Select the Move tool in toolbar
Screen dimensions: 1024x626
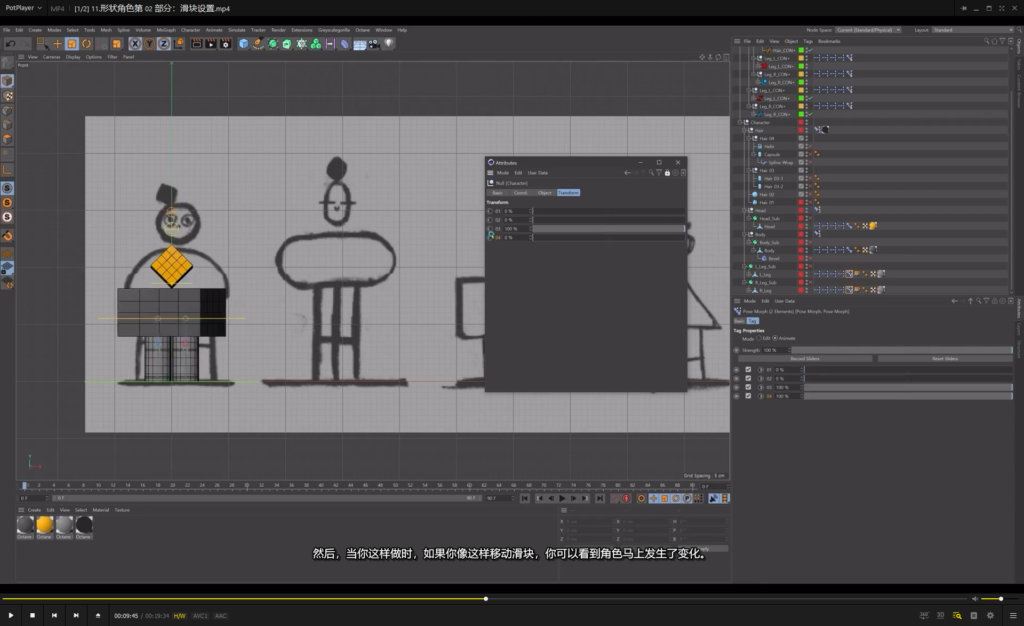tap(58, 44)
